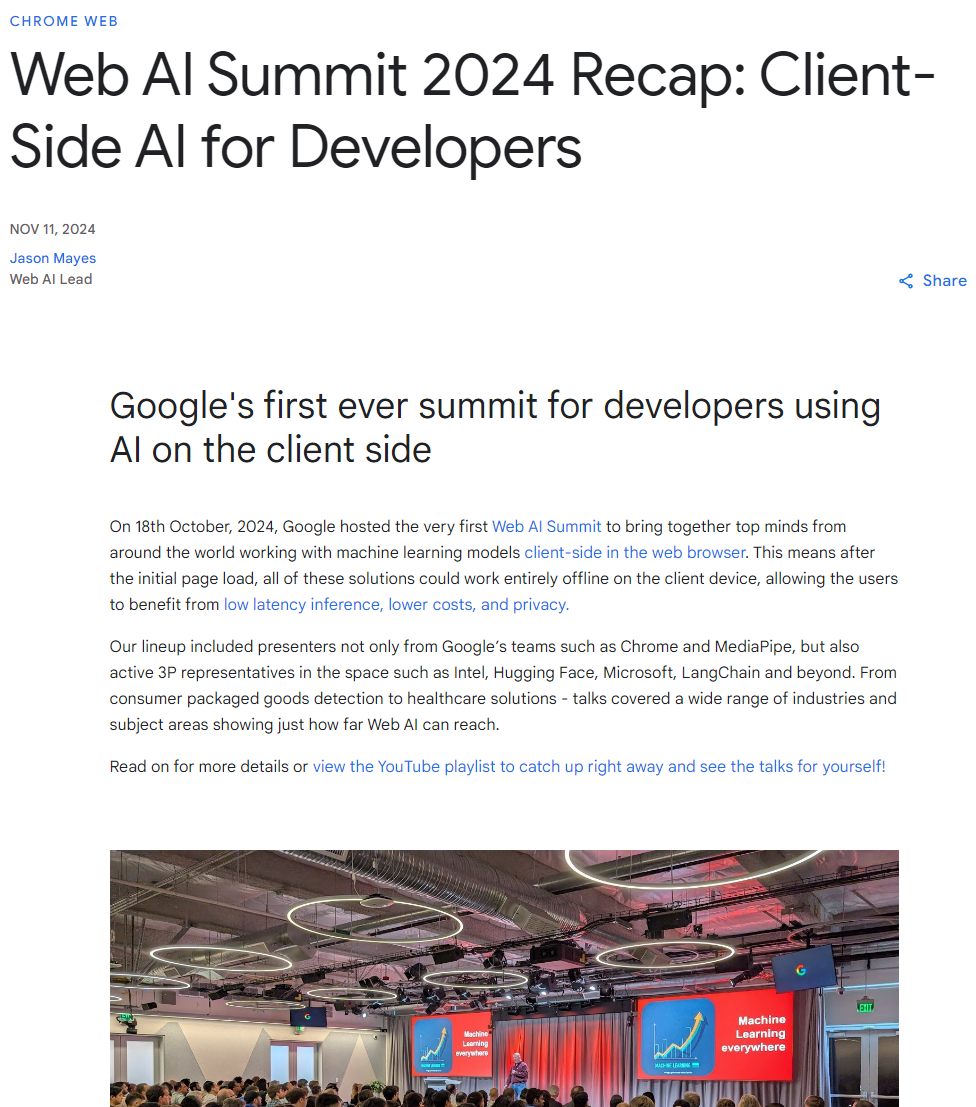The width and height of the screenshot is (976, 1107).
Task: Click the Share button
Action: point(932,281)
